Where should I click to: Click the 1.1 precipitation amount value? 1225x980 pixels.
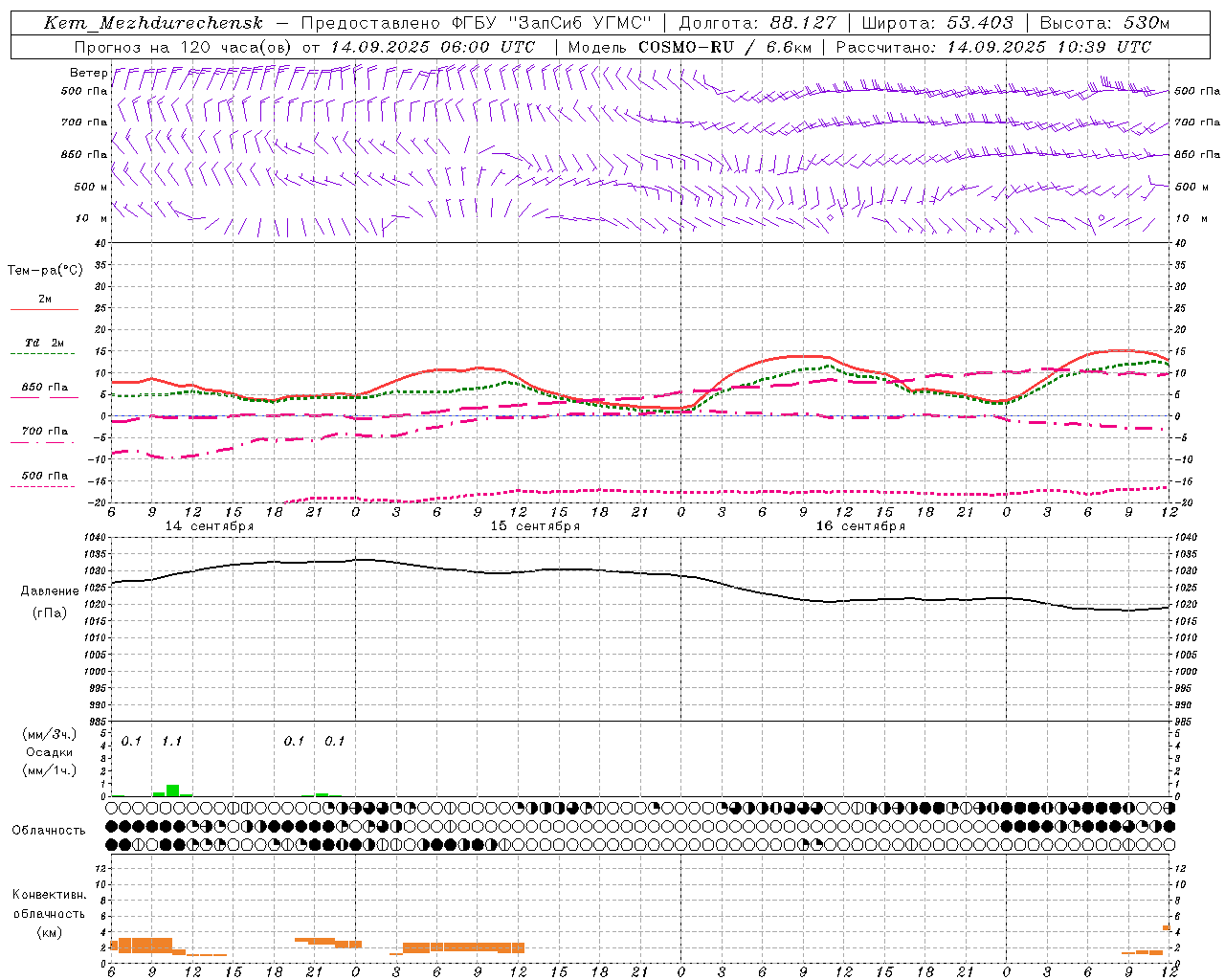pos(172,741)
